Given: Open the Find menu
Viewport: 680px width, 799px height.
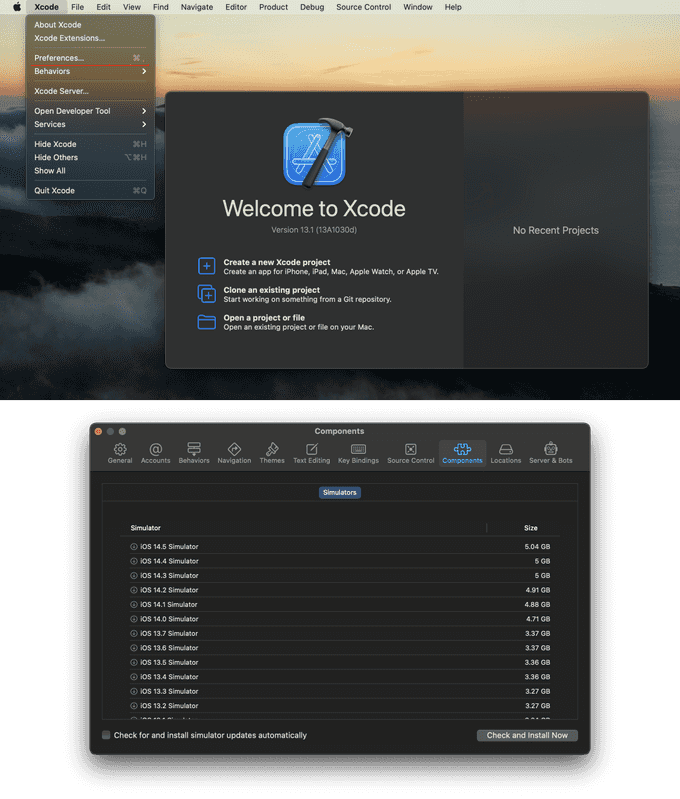Looking at the screenshot, I should pos(161,7).
